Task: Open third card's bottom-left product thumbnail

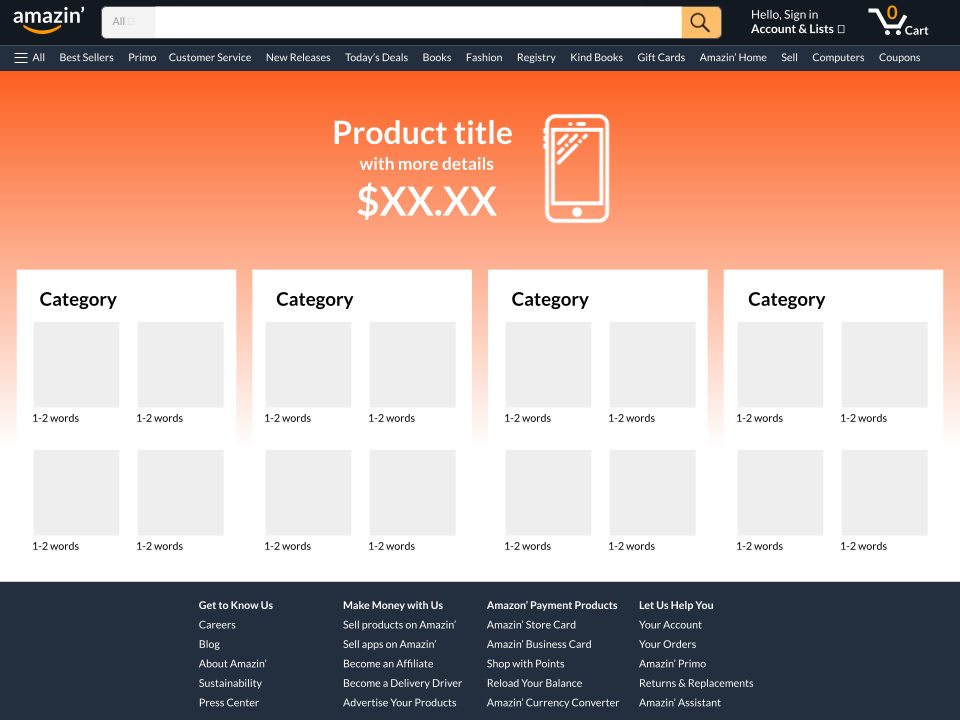Action: (548, 493)
